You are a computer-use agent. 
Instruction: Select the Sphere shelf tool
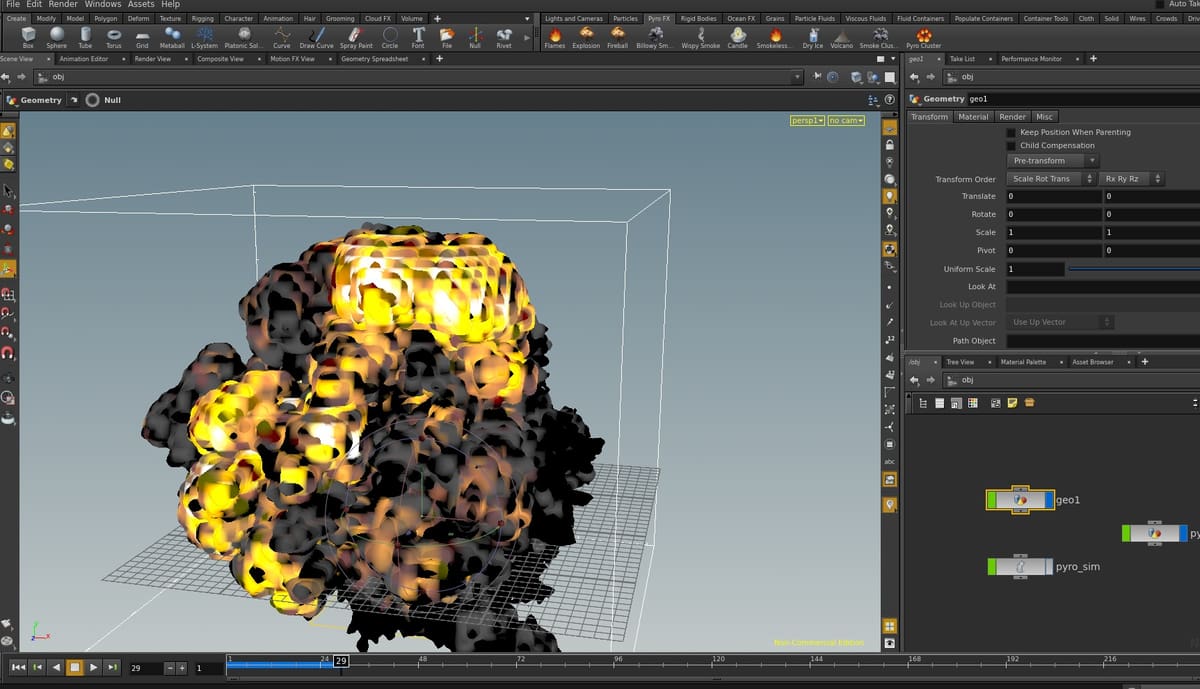[x=57, y=38]
